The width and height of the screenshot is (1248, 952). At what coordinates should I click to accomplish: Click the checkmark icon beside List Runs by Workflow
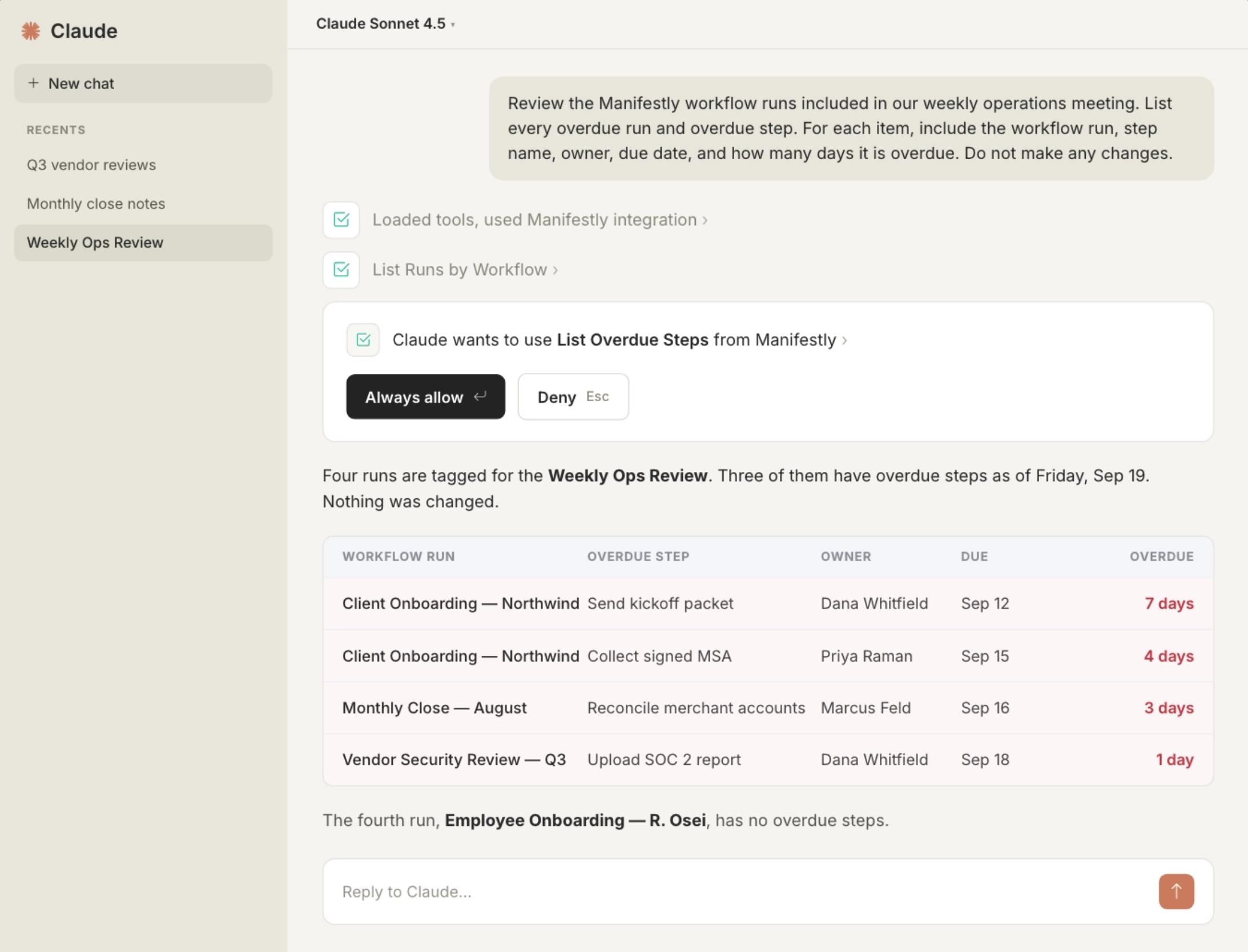click(x=341, y=269)
